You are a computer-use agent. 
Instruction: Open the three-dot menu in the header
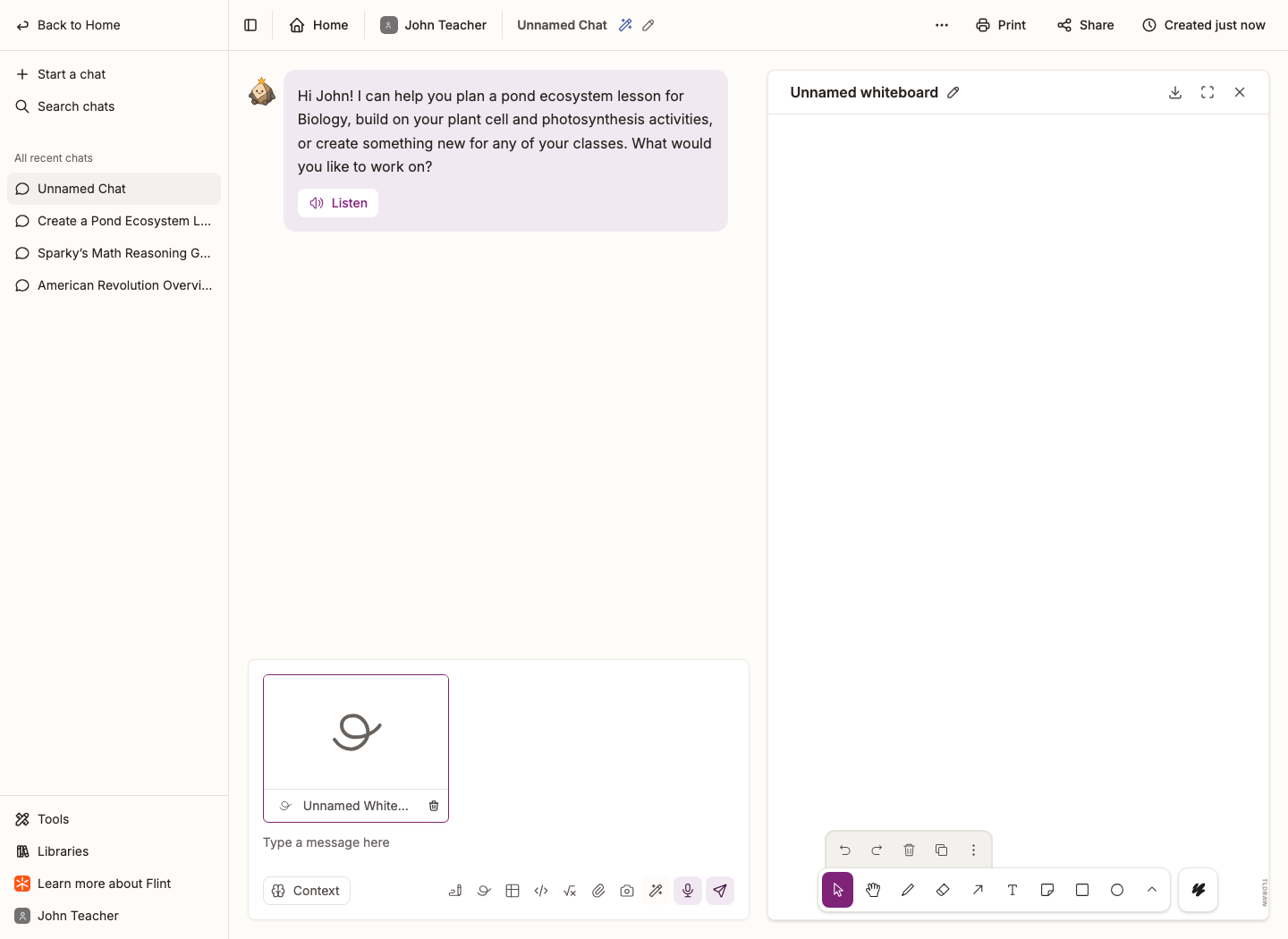(x=942, y=25)
